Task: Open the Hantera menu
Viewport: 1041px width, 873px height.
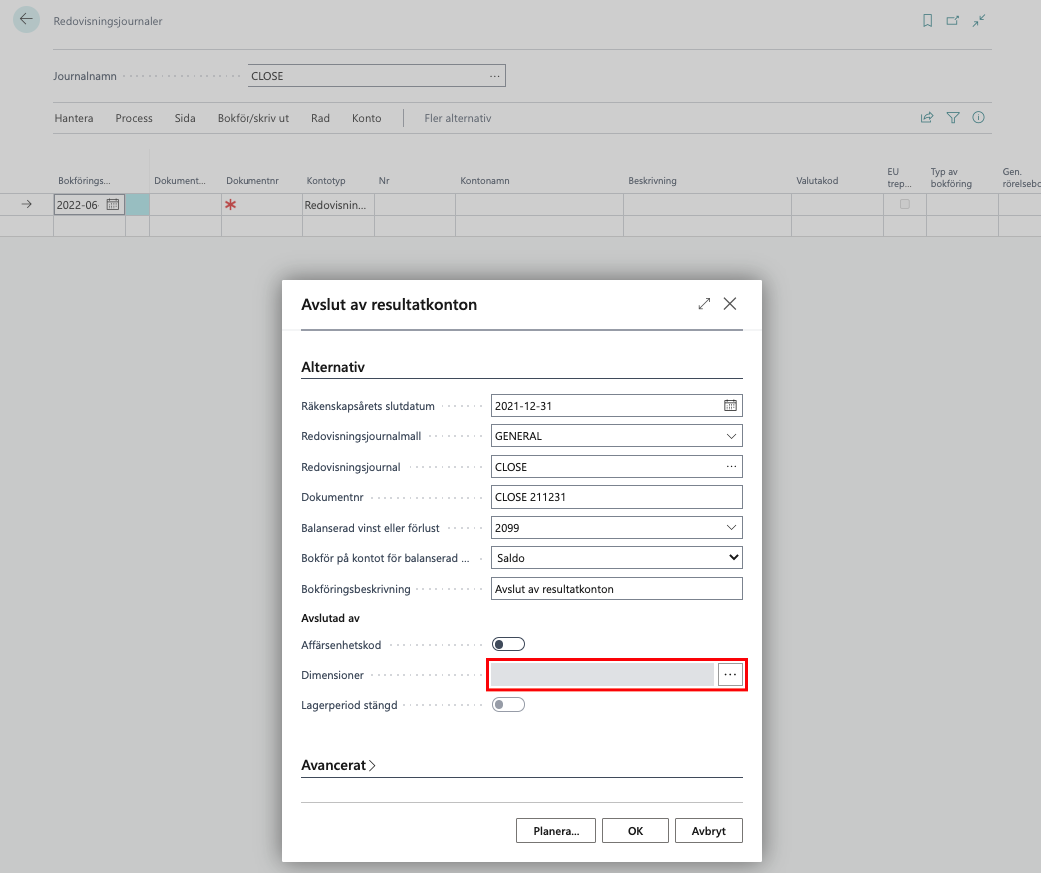Action: click(74, 118)
